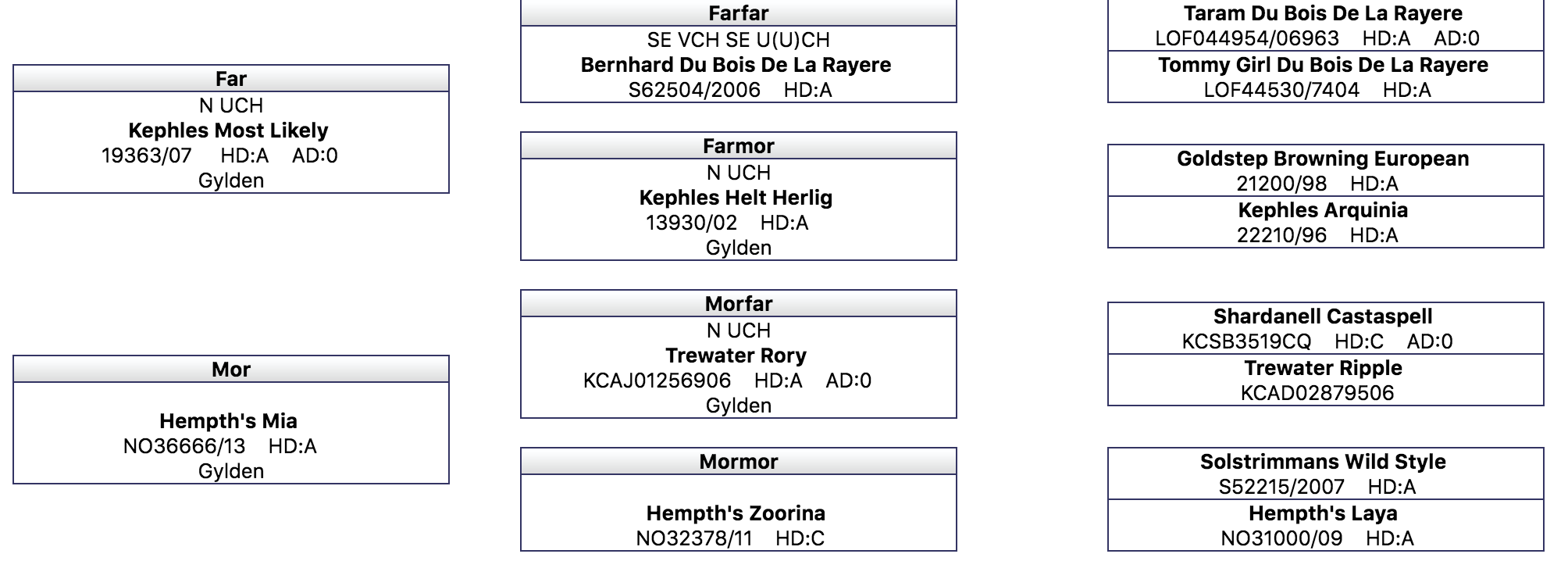1568x561 pixels.
Task: Click the Mor header bar
Action: click(x=231, y=370)
